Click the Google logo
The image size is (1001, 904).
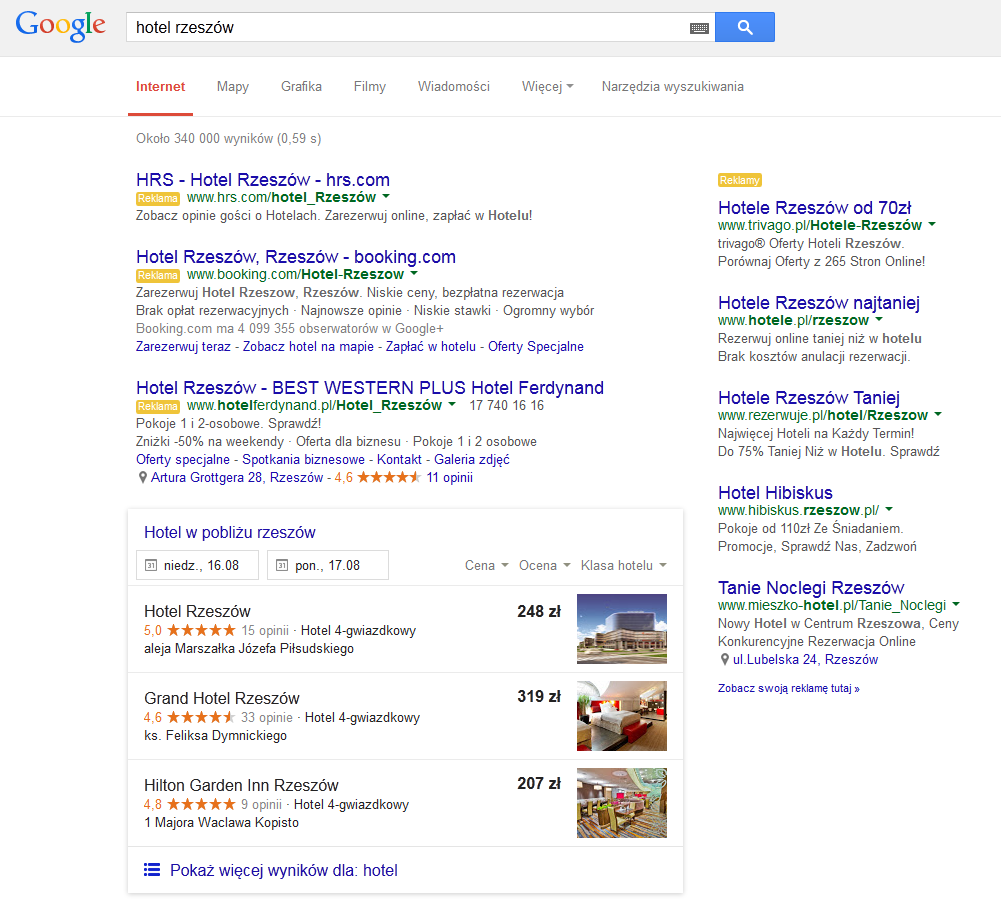(61, 26)
